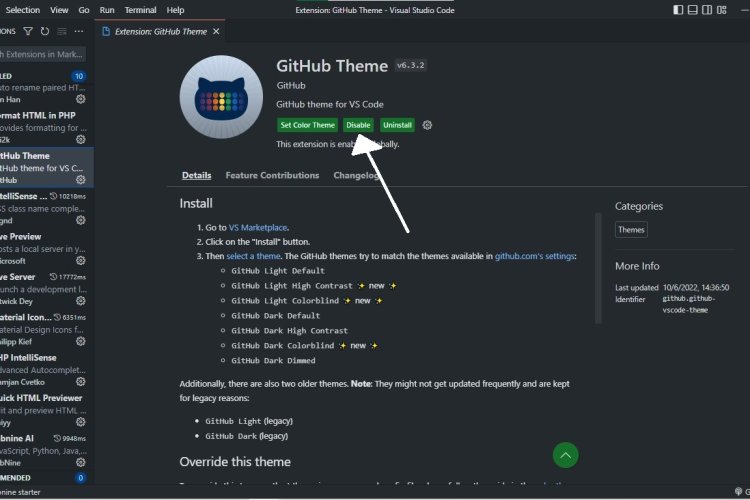Refresh the extensions list

[45, 31]
